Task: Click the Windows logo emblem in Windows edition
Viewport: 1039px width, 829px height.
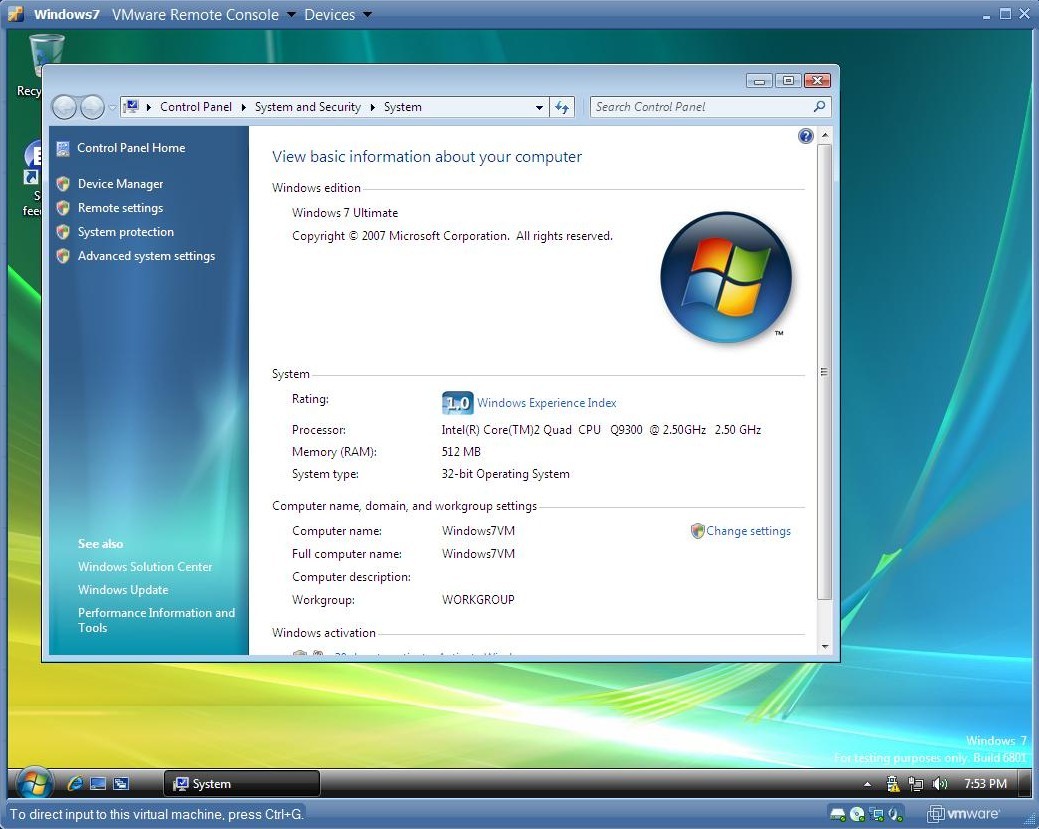Action: pyautogui.click(x=726, y=277)
